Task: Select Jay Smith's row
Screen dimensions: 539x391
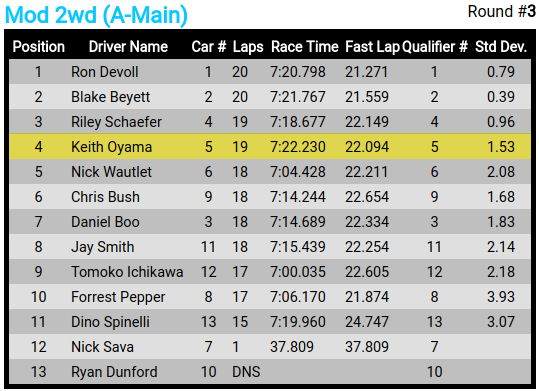Action: (270, 247)
